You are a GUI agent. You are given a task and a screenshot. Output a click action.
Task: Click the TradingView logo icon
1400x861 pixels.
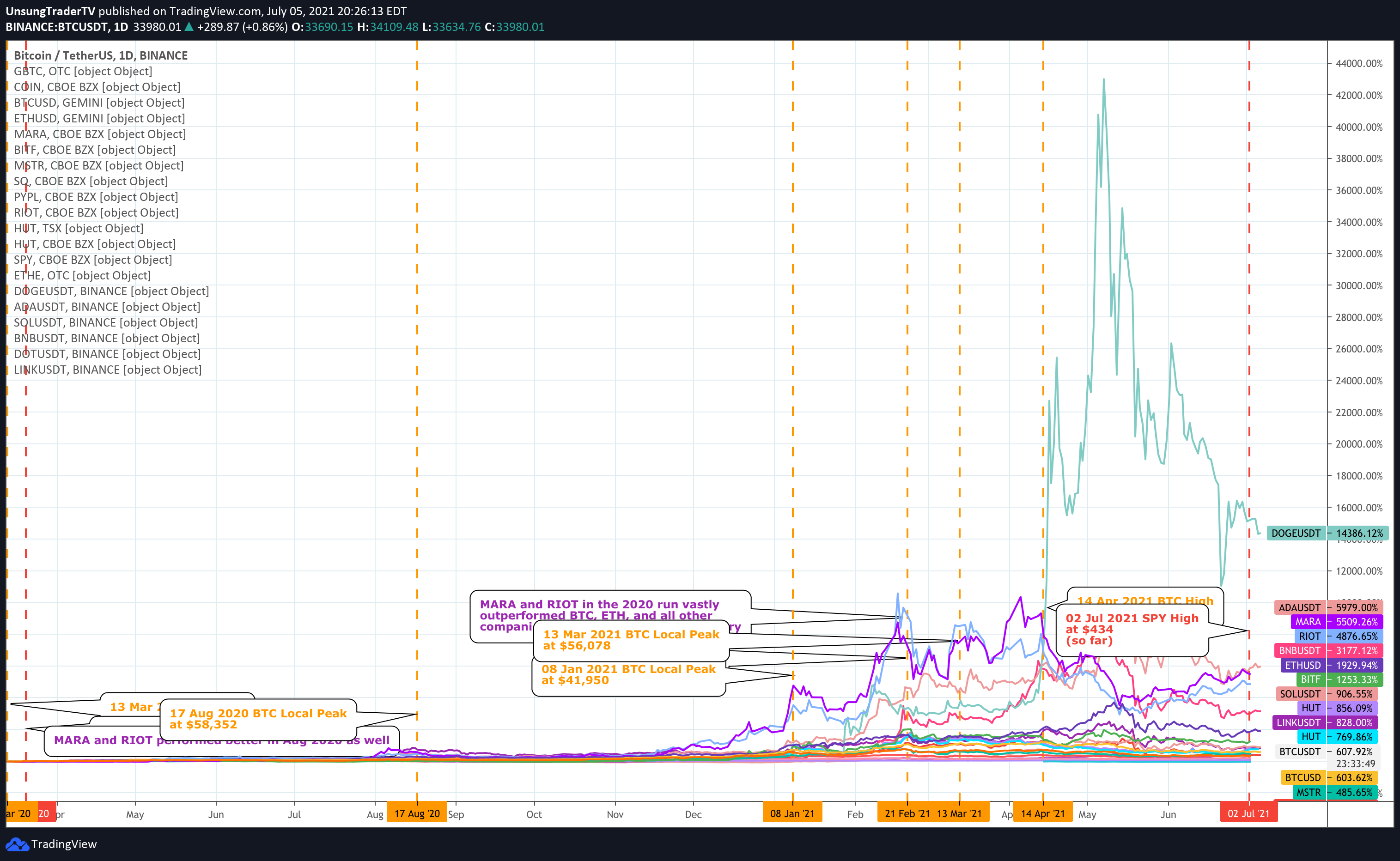pyautogui.click(x=16, y=844)
